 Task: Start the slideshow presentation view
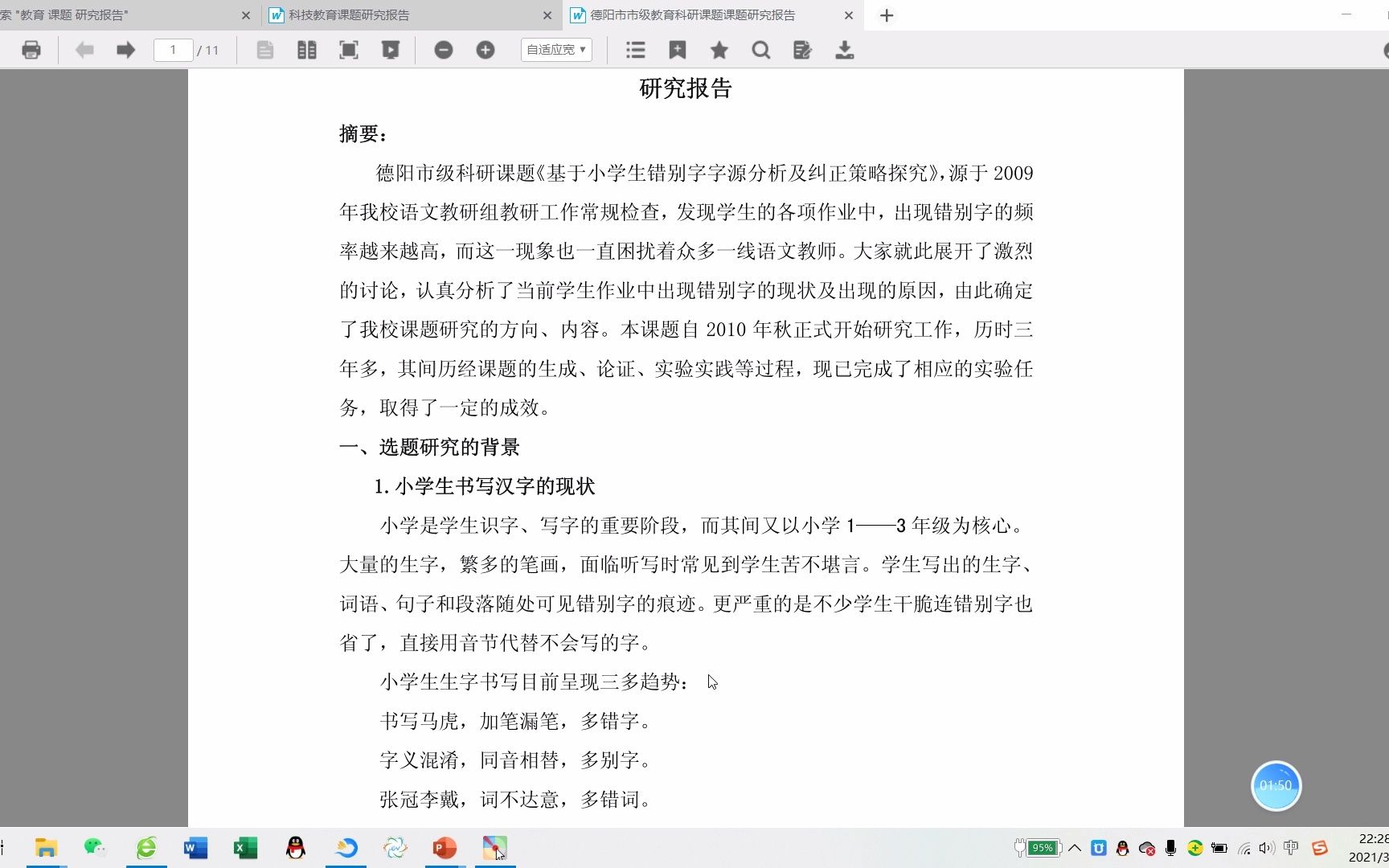[391, 49]
